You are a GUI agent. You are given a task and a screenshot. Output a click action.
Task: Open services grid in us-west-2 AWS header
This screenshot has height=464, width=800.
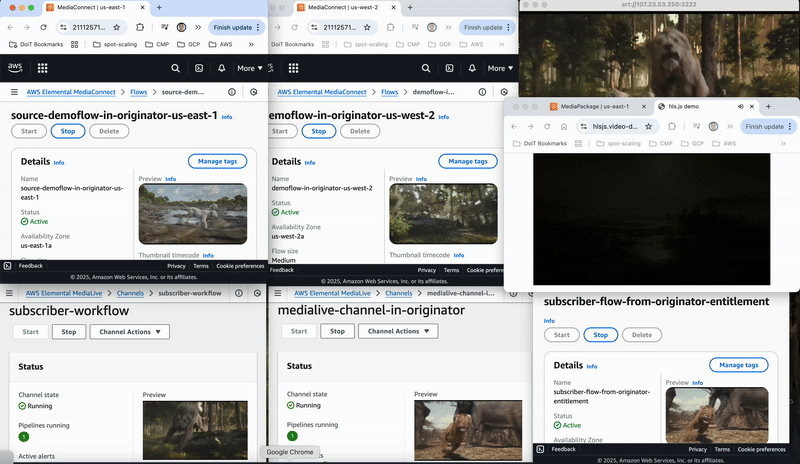tap(293, 68)
